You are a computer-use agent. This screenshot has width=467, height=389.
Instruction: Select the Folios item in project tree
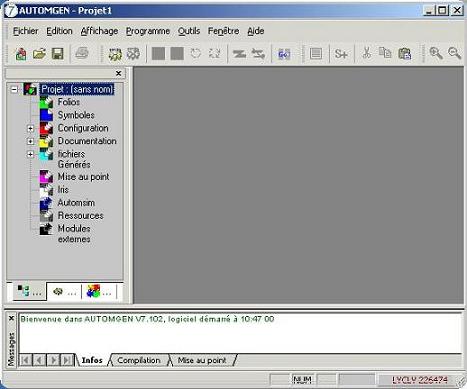coord(68,102)
